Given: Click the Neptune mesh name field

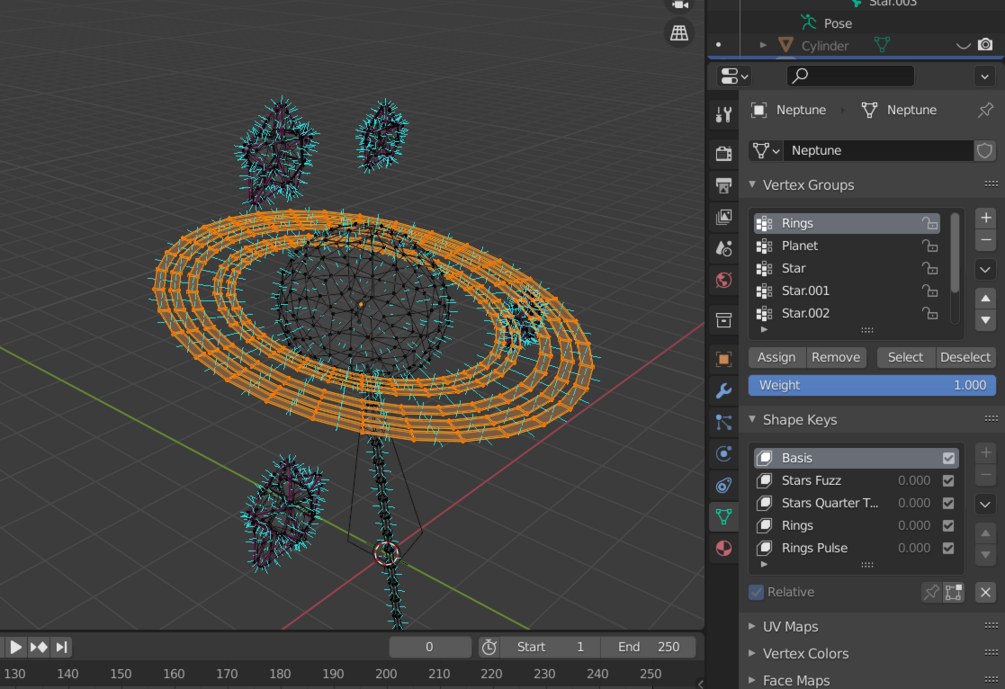Looking at the screenshot, I should point(878,151).
